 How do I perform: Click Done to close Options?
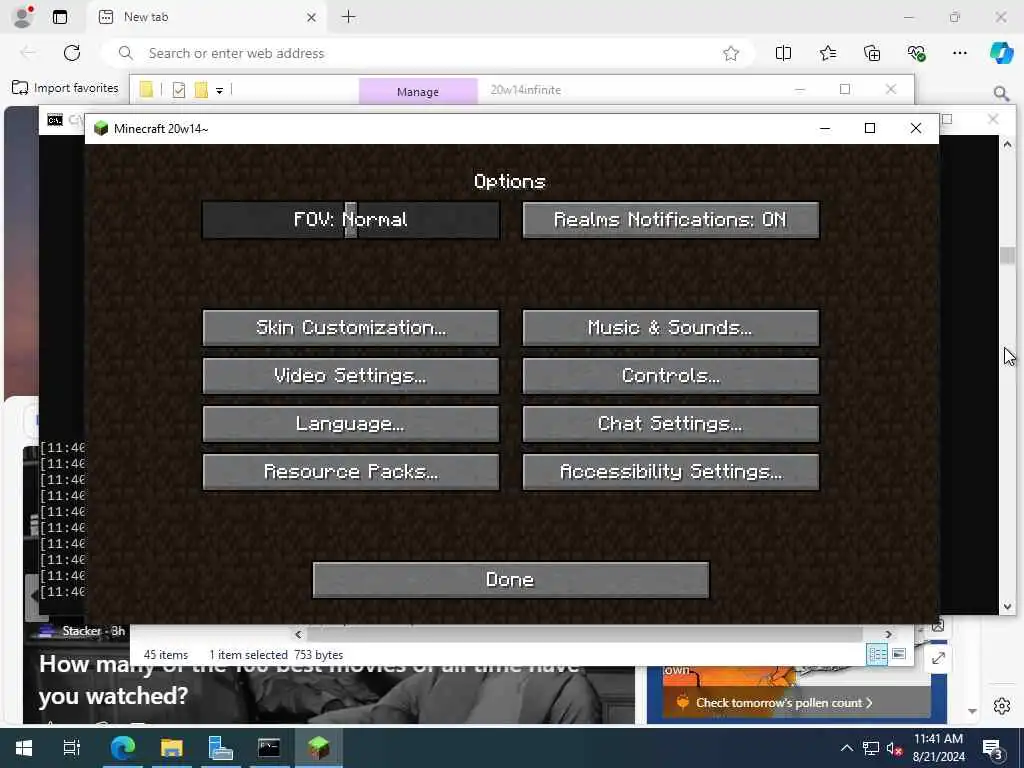[511, 580]
